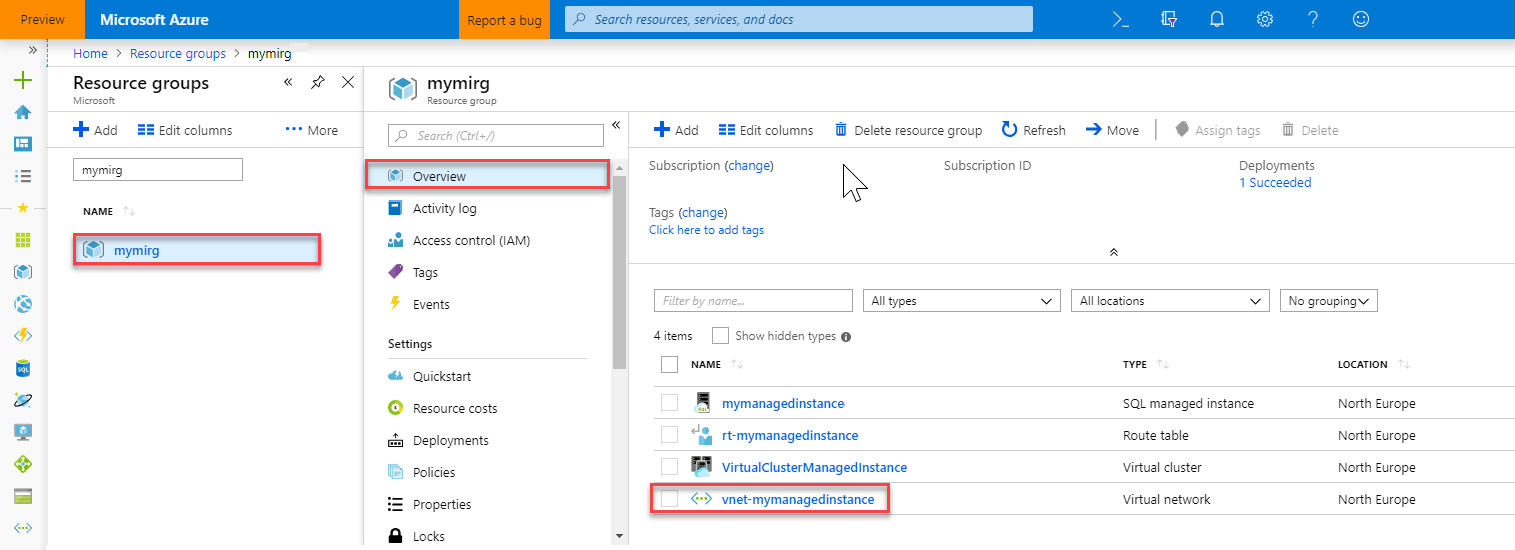Open SQL databases icon in sidebar
The width and height of the screenshot is (1515, 550).
[x=23, y=368]
